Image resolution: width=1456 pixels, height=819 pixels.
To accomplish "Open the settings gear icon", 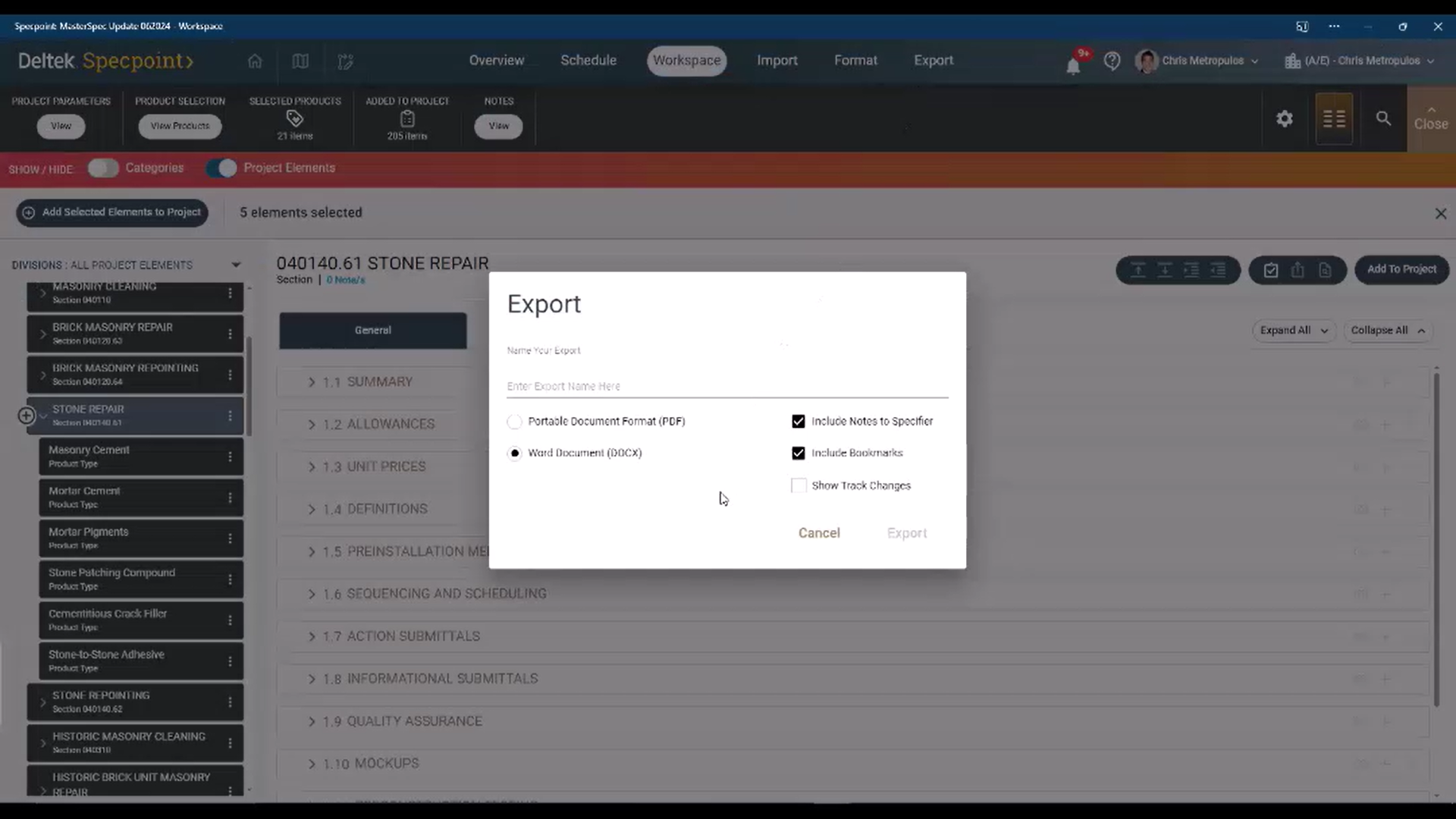I will point(1284,119).
